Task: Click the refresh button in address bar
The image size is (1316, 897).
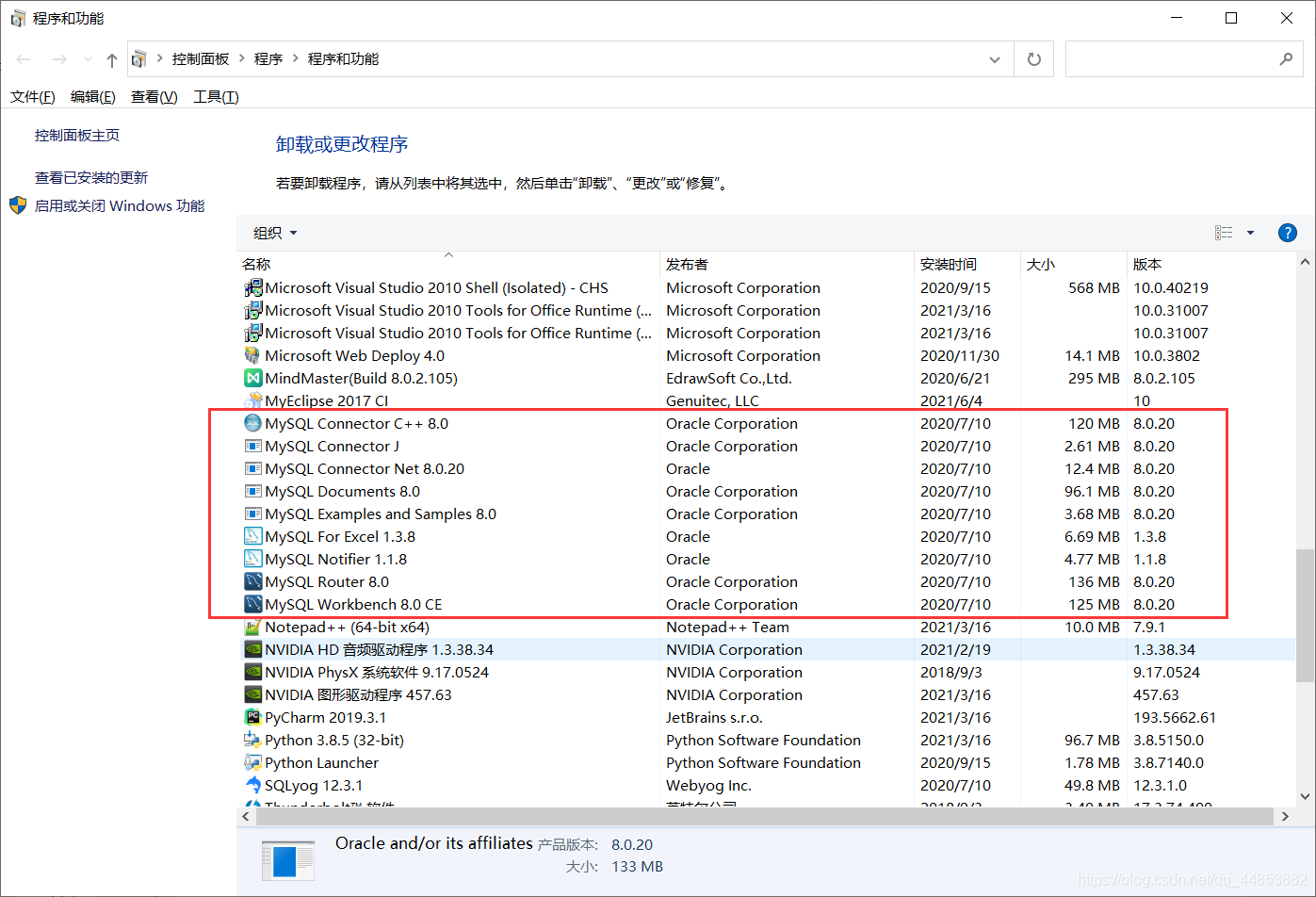Action: (1034, 59)
